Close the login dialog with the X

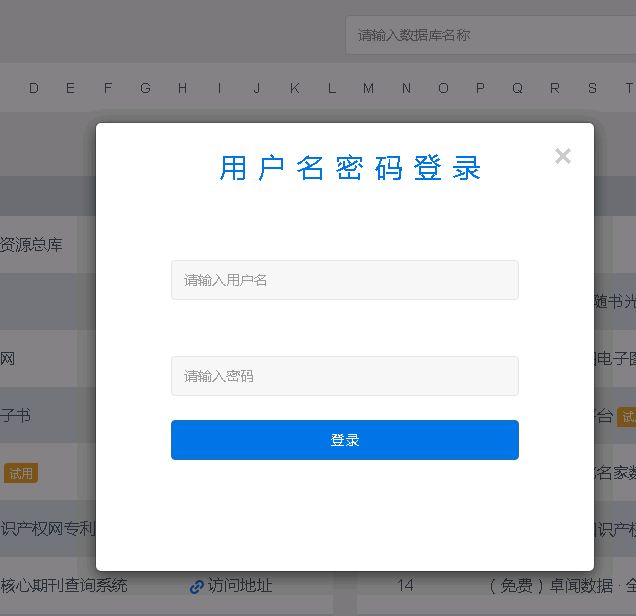coord(563,156)
